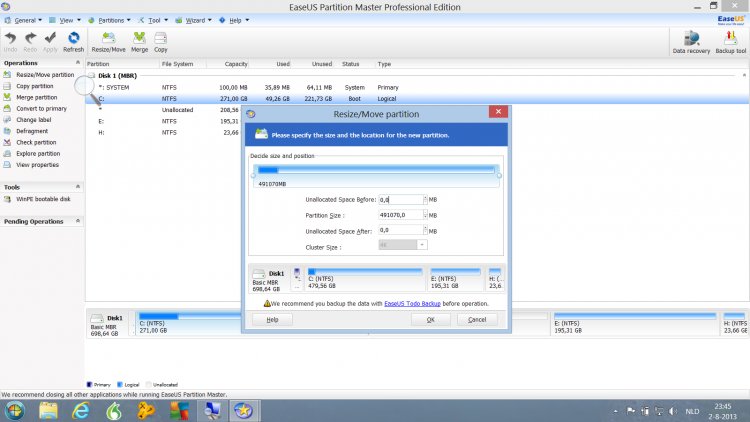The width and height of the screenshot is (750, 422).
Task: Open the EaseUS Todo Backup link
Action: click(412, 303)
